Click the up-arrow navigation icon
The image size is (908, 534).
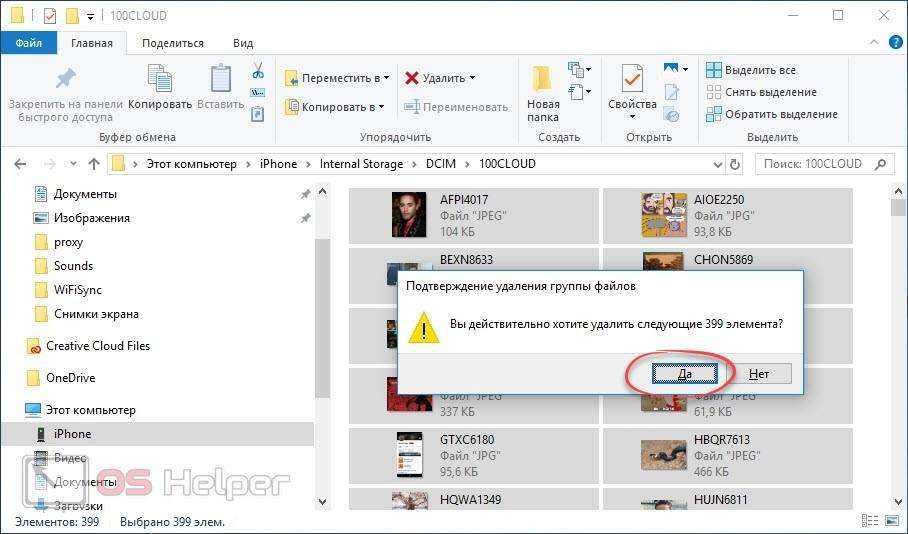pyautogui.click(x=94, y=164)
